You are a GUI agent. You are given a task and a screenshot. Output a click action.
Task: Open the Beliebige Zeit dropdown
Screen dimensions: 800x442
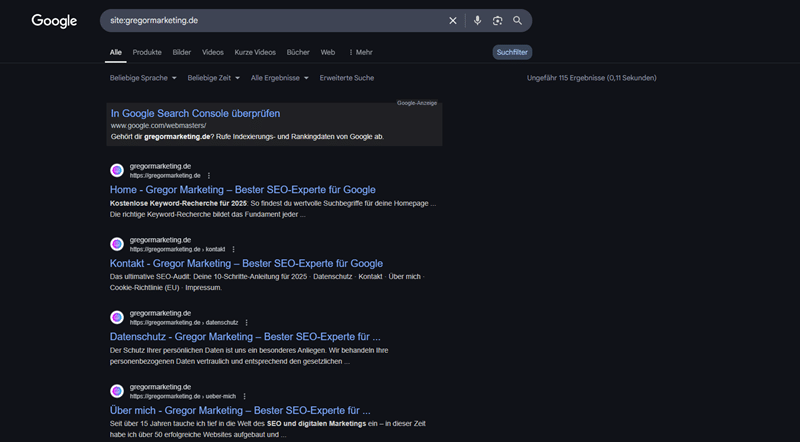(213, 78)
